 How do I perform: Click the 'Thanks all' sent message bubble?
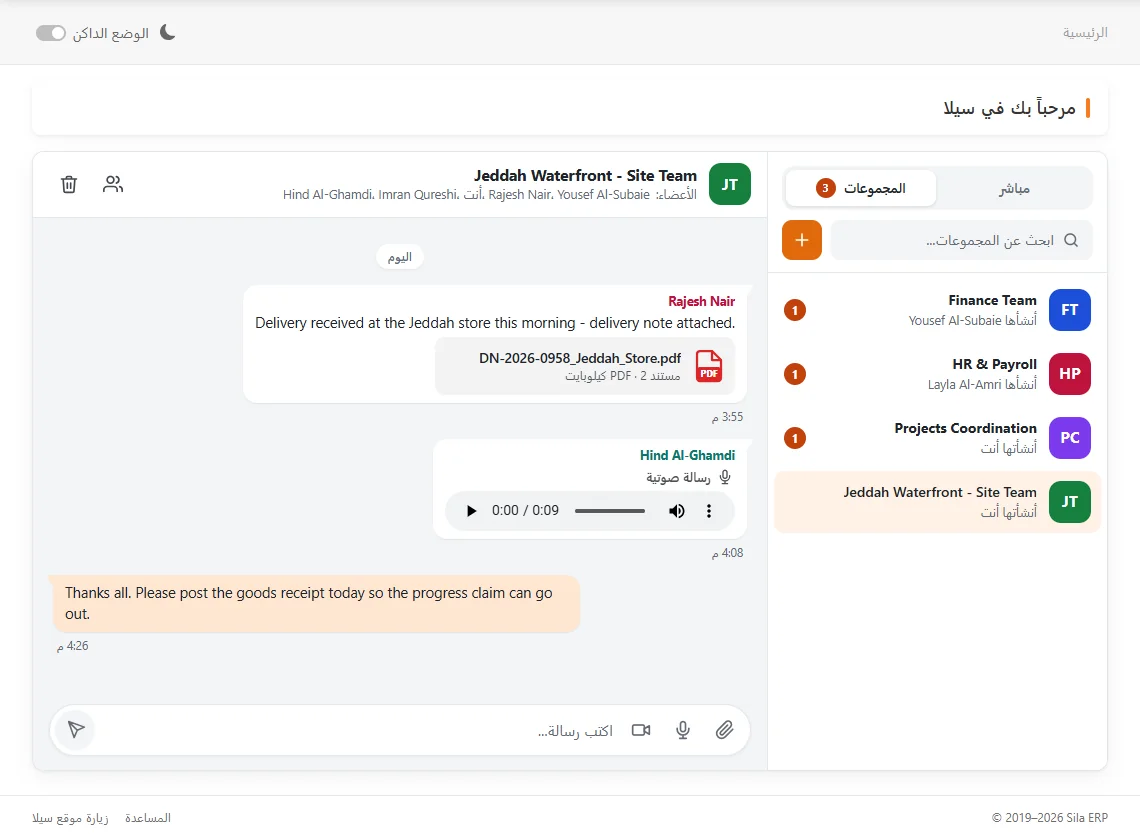point(316,604)
